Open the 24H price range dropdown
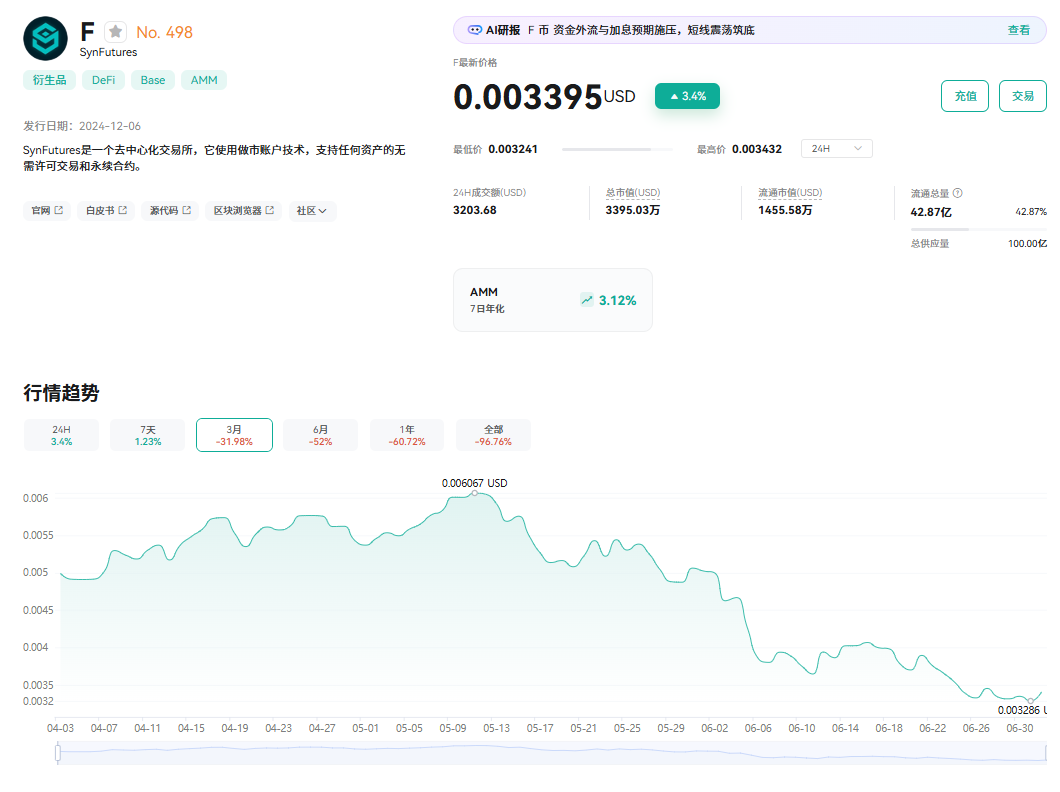This screenshot has width=1060, height=792. pyautogui.click(x=836, y=148)
